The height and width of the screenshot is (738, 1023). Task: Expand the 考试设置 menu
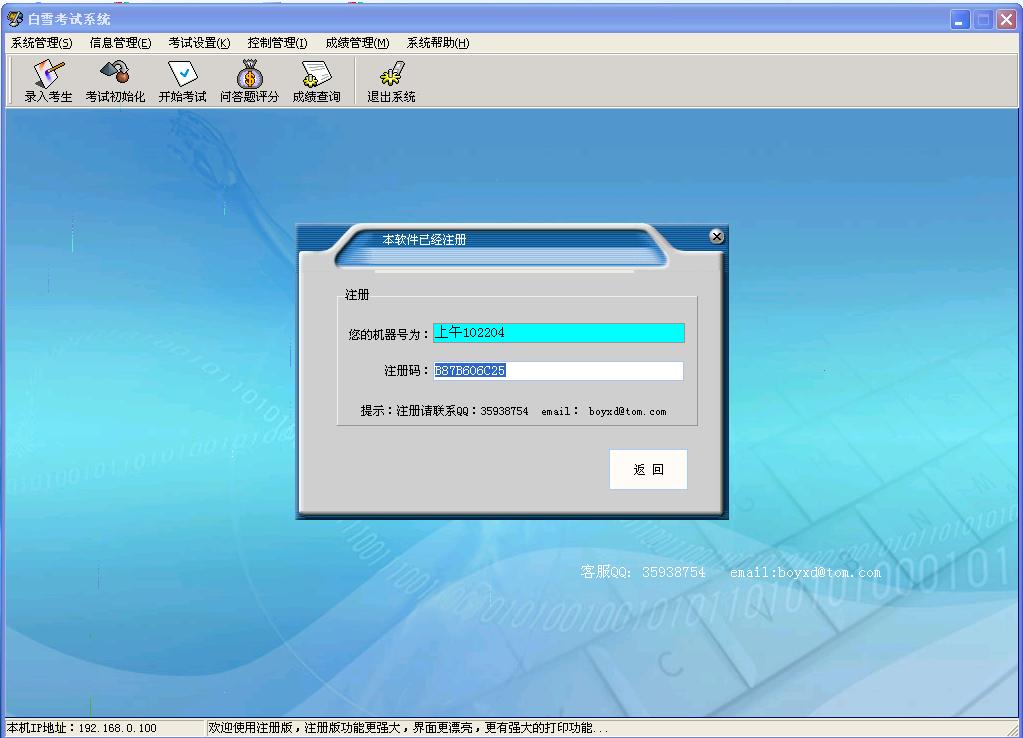[199, 43]
